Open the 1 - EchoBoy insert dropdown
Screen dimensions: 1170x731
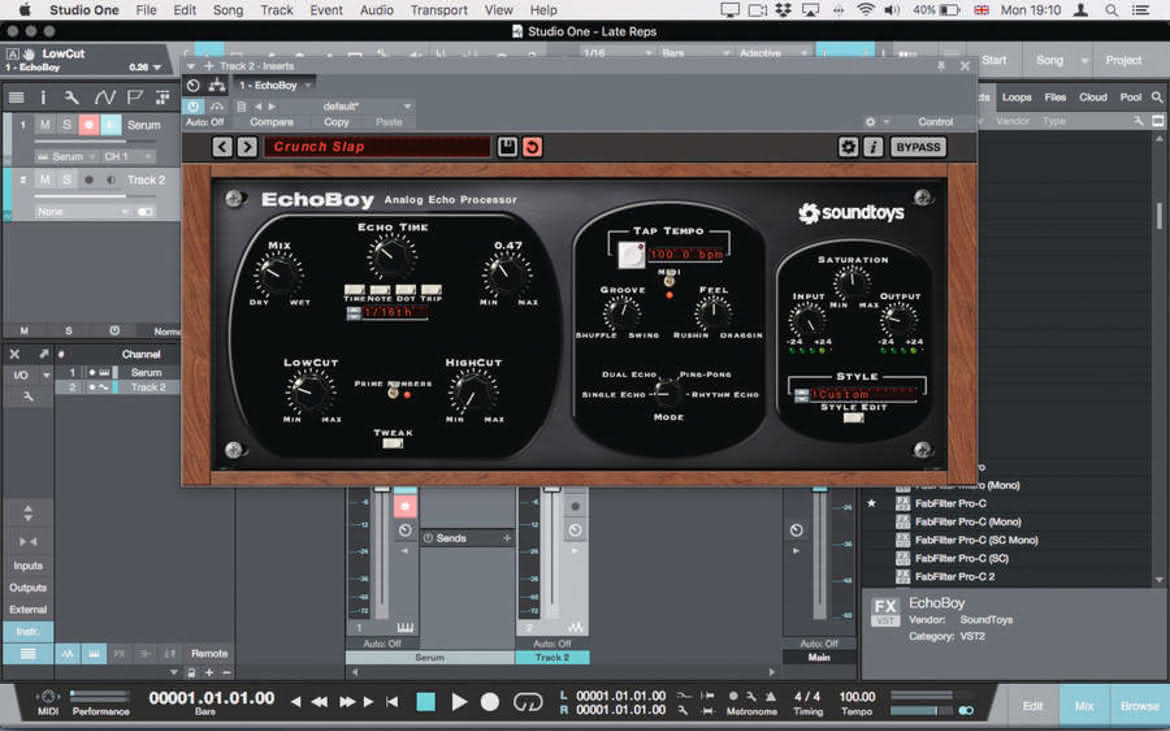pos(274,85)
